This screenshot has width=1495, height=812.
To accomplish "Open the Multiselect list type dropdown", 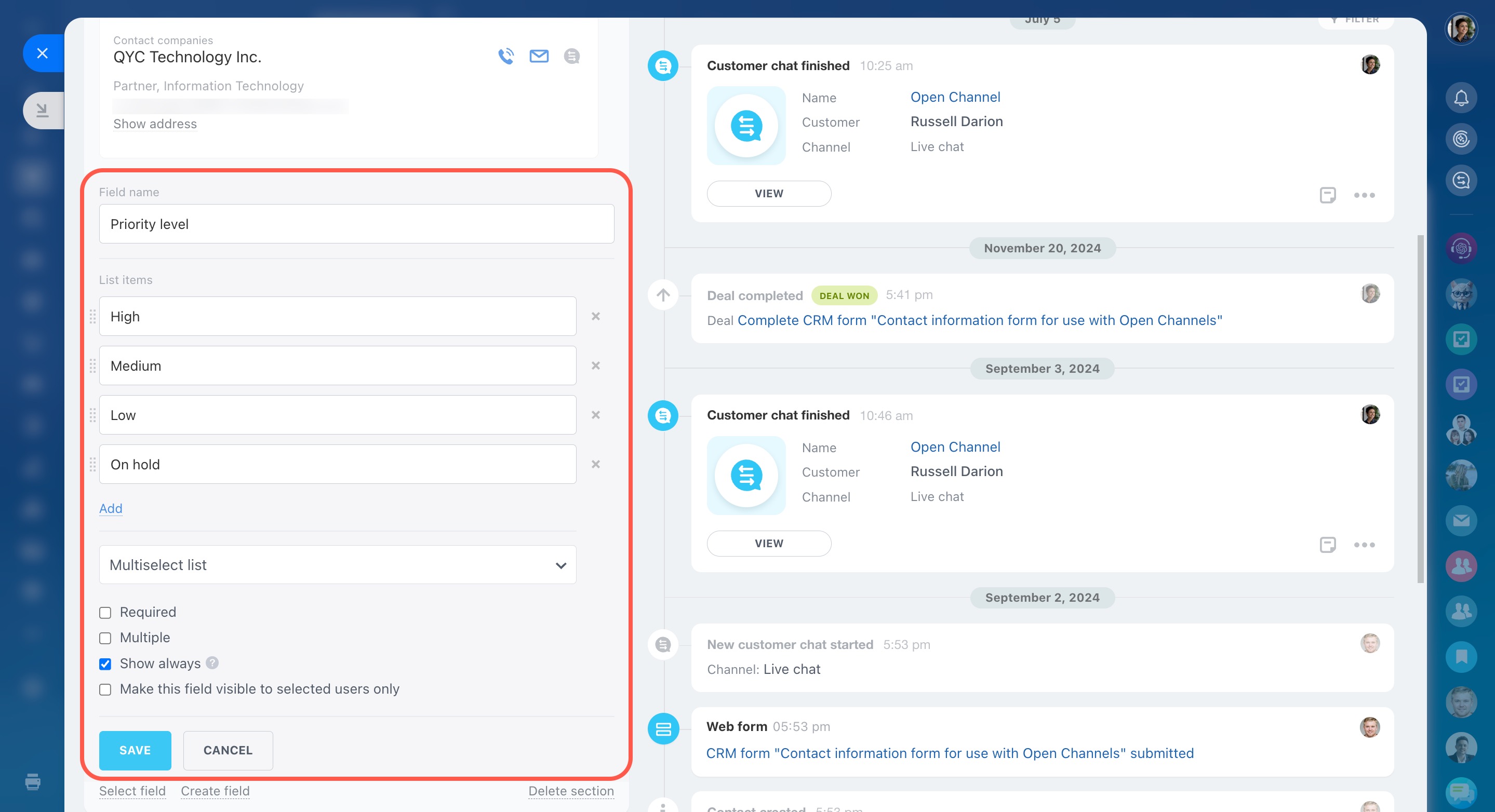I will pos(337,565).
